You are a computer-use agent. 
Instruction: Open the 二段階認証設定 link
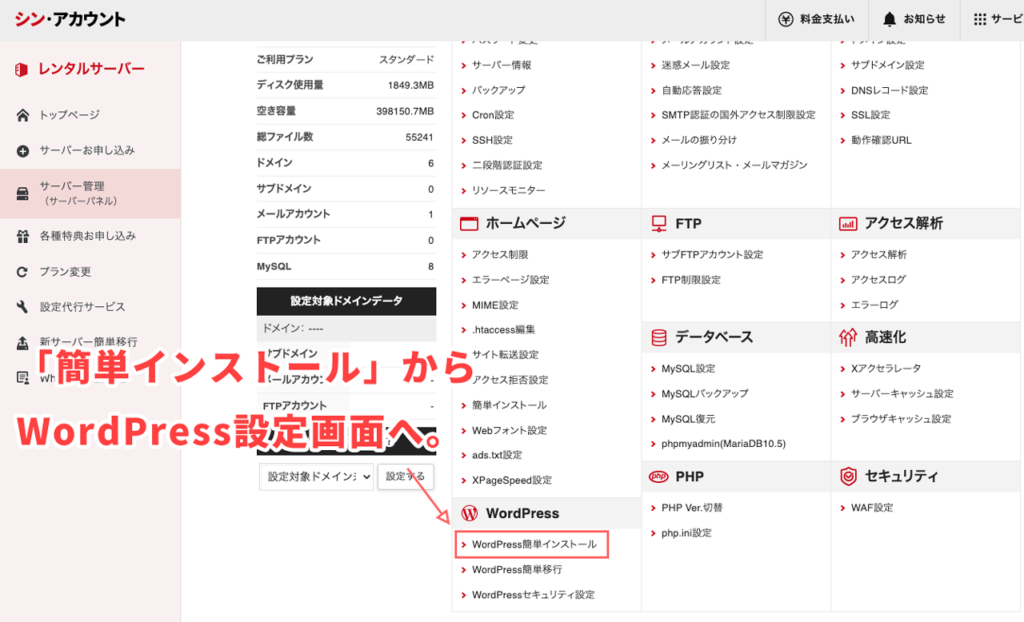[x=507, y=165]
